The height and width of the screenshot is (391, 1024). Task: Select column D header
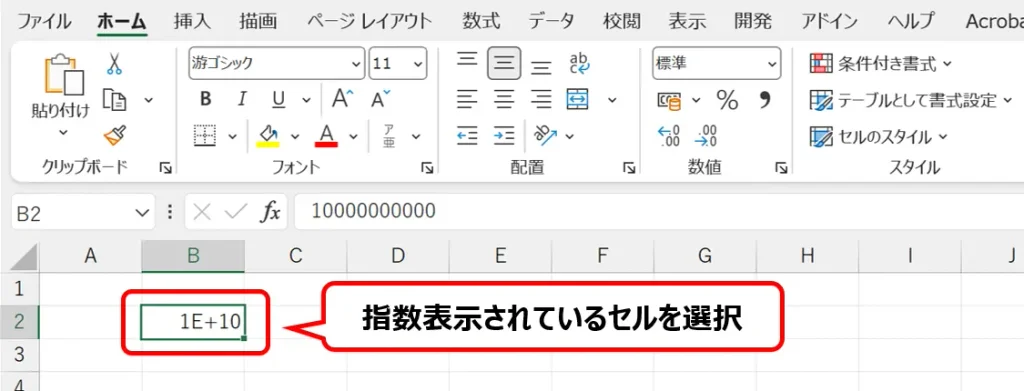(398, 256)
